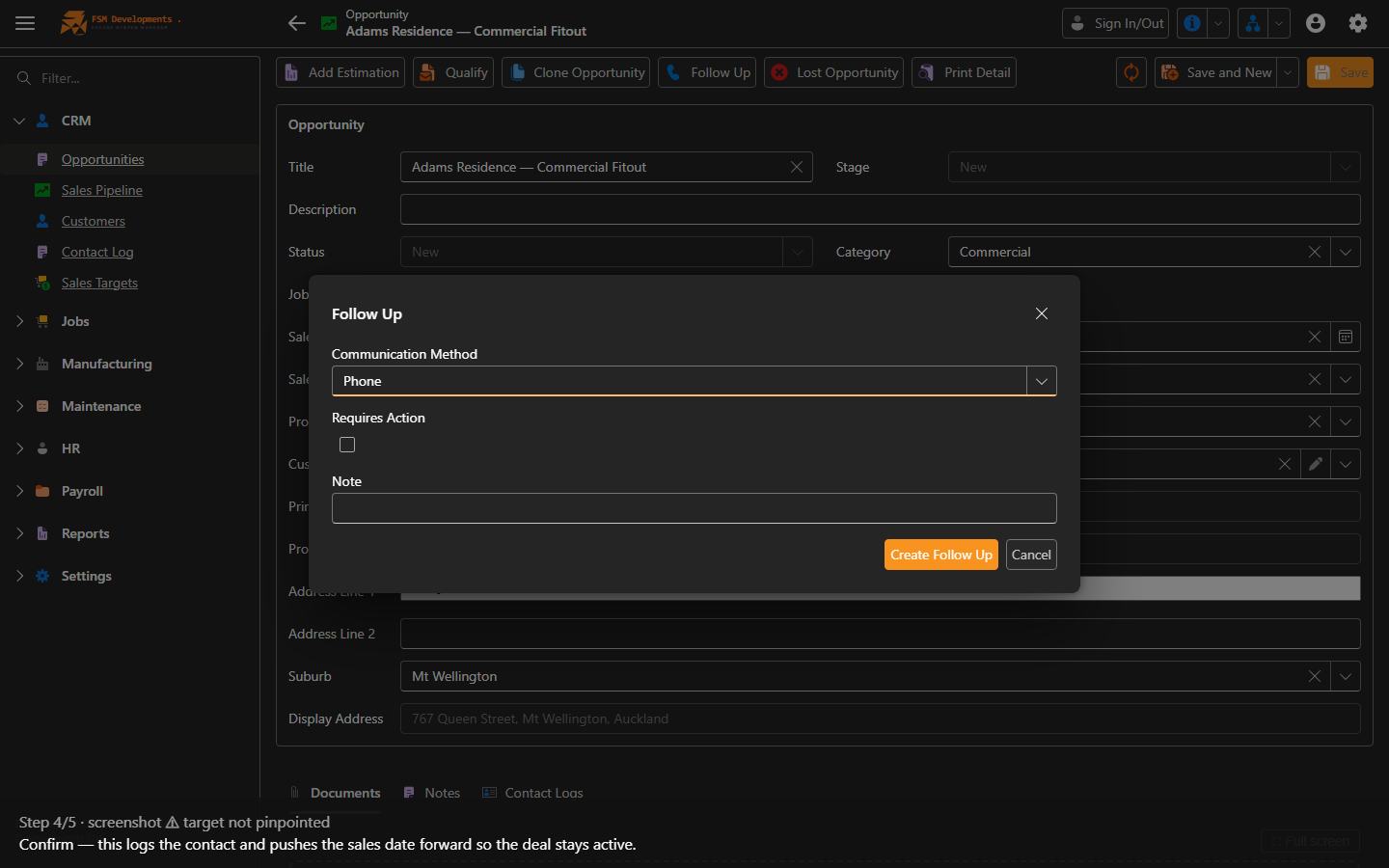
Task: Open the user account avatar icon
Action: (1316, 23)
